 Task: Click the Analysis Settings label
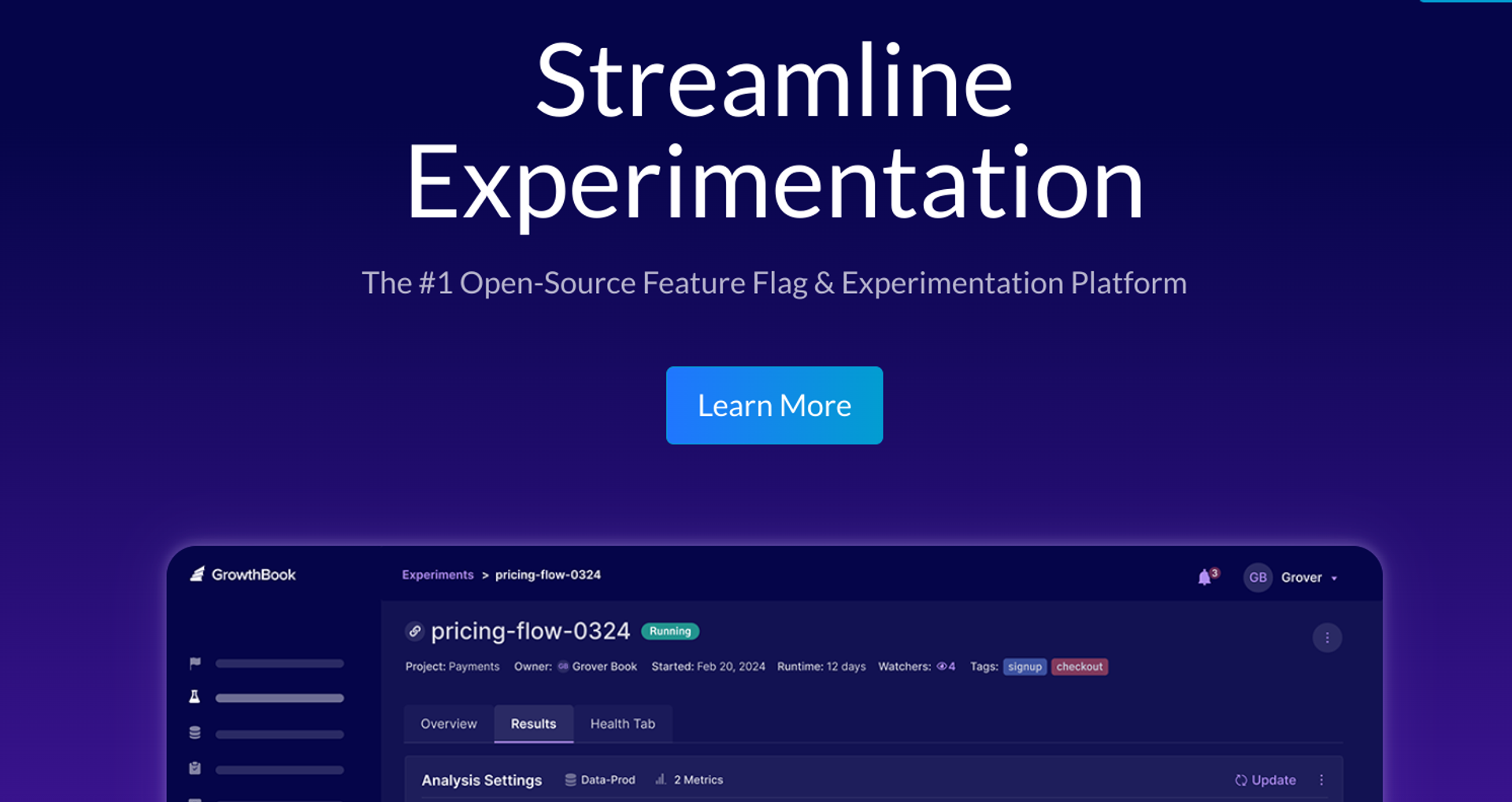[x=482, y=780]
